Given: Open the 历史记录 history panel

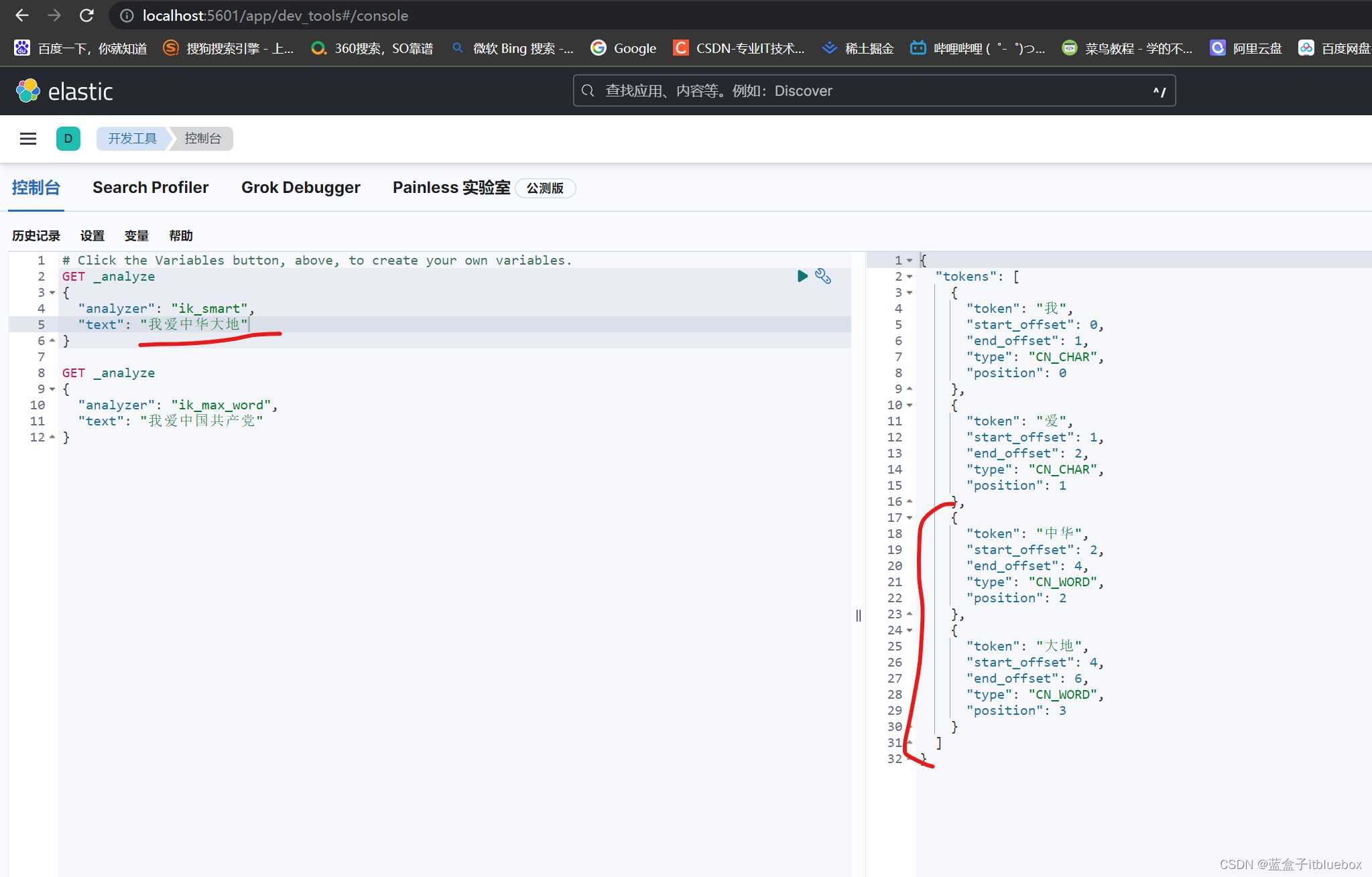Looking at the screenshot, I should tap(36, 236).
